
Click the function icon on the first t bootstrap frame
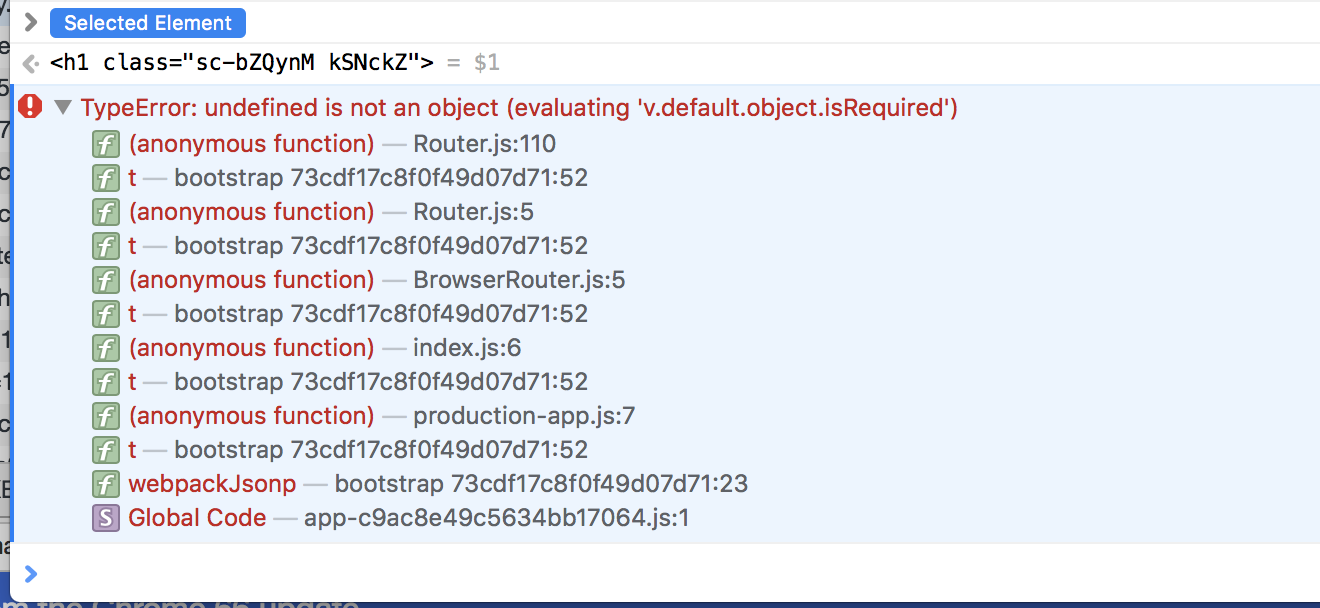point(105,178)
